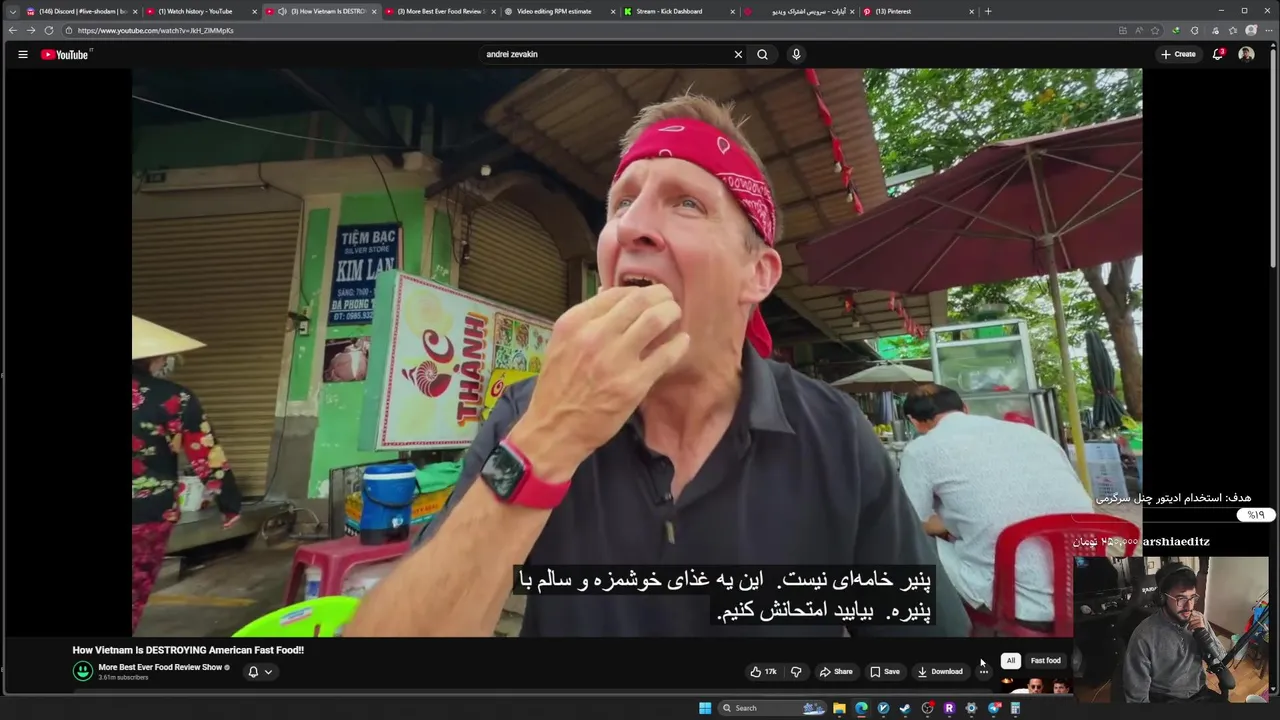This screenshot has width=1280, height=720.
Task: Open Telegram from taskbar
Action: click(x=994, y=708)
